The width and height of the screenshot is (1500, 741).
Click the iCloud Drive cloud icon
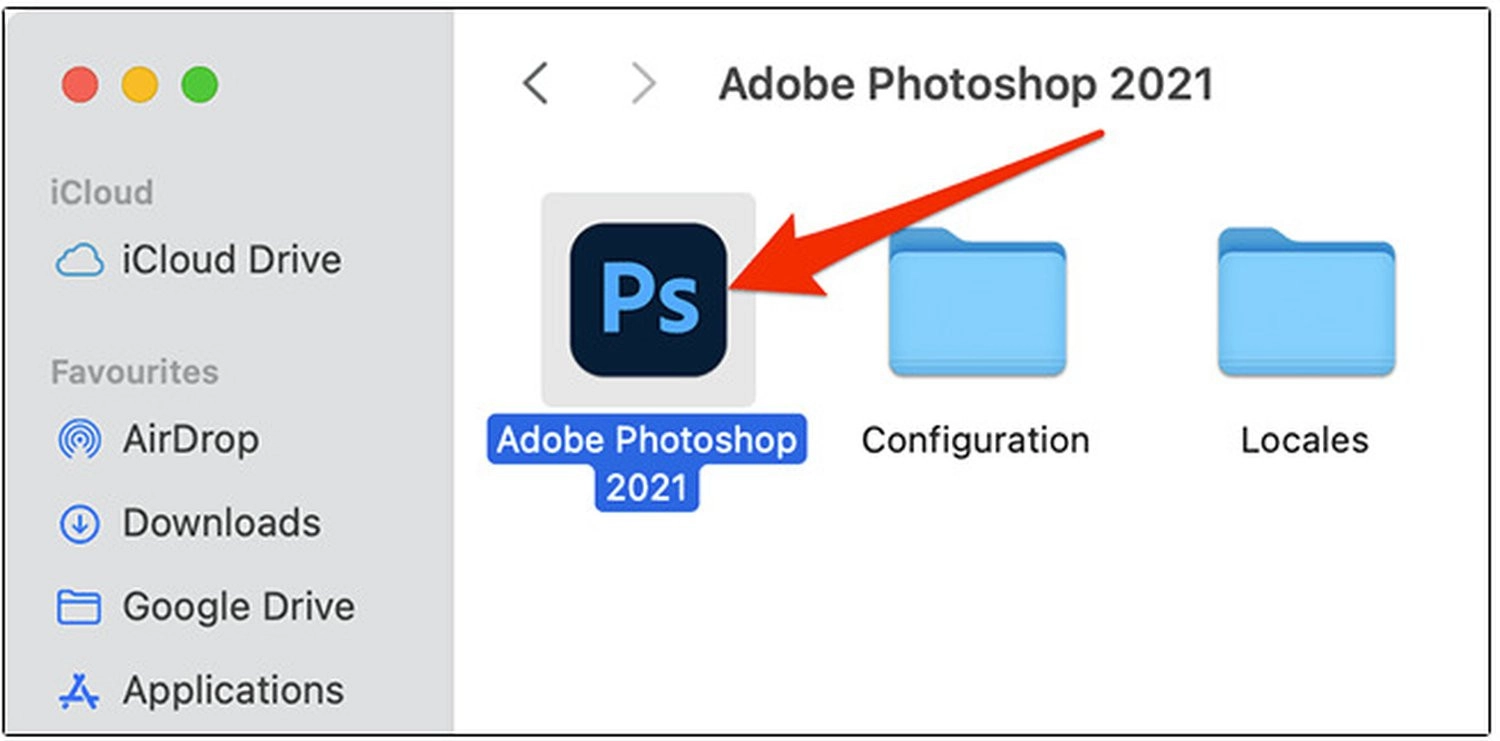(79, 261)
